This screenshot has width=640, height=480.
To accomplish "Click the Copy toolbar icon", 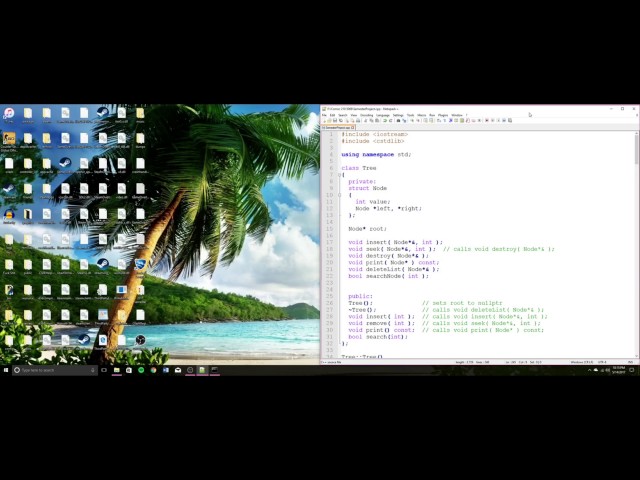I will [x=371, y=120].
